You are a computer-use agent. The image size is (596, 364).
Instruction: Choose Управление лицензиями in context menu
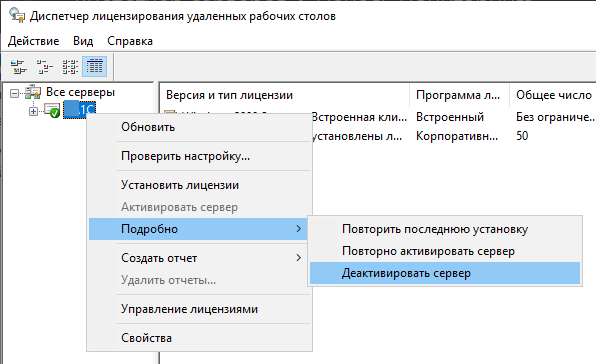199,309
